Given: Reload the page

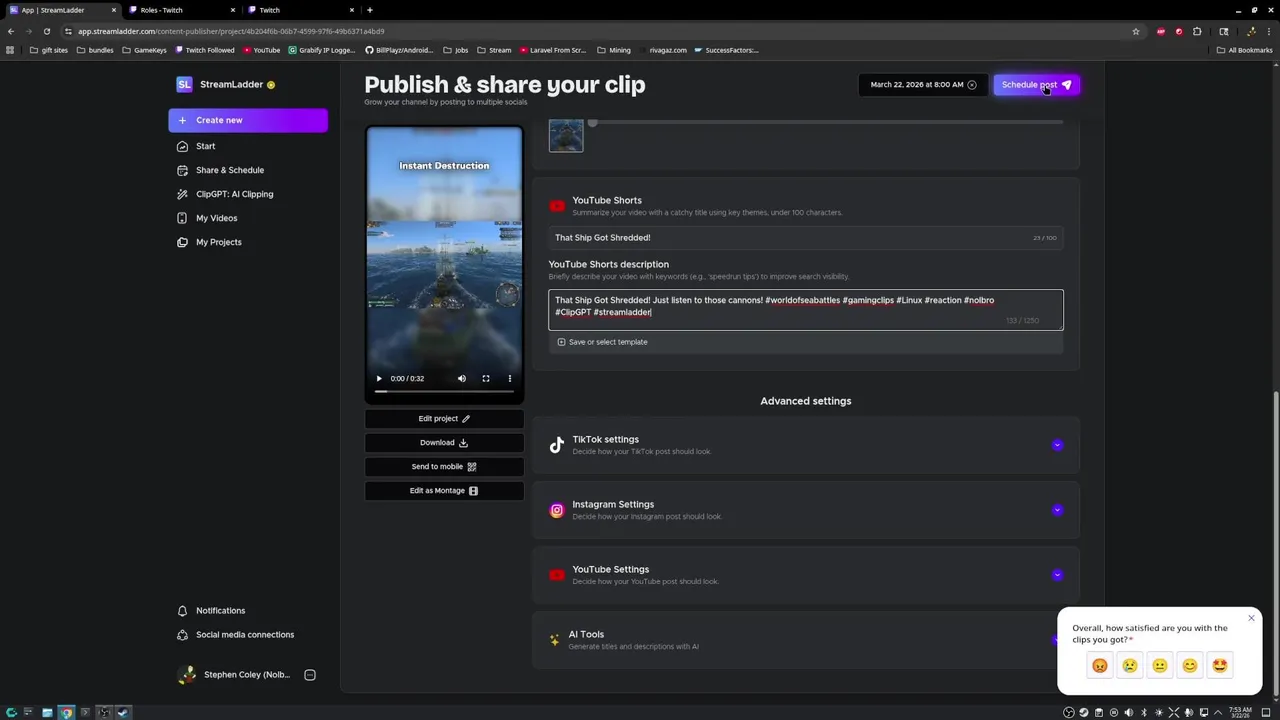Looking at the screenshot, I should (x=46, y=31).
